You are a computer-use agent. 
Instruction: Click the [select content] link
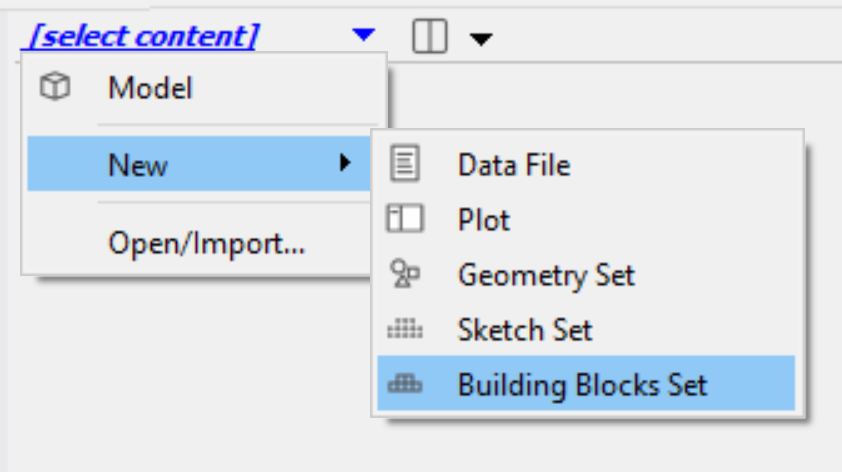tap(145, 37)
